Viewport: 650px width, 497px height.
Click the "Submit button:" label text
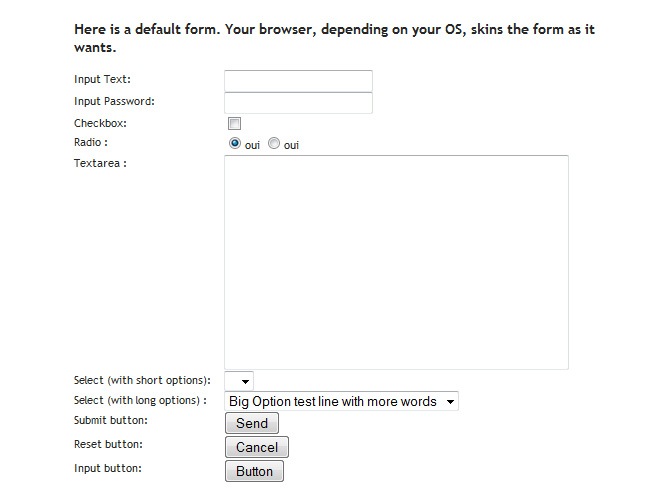[111, 420]
